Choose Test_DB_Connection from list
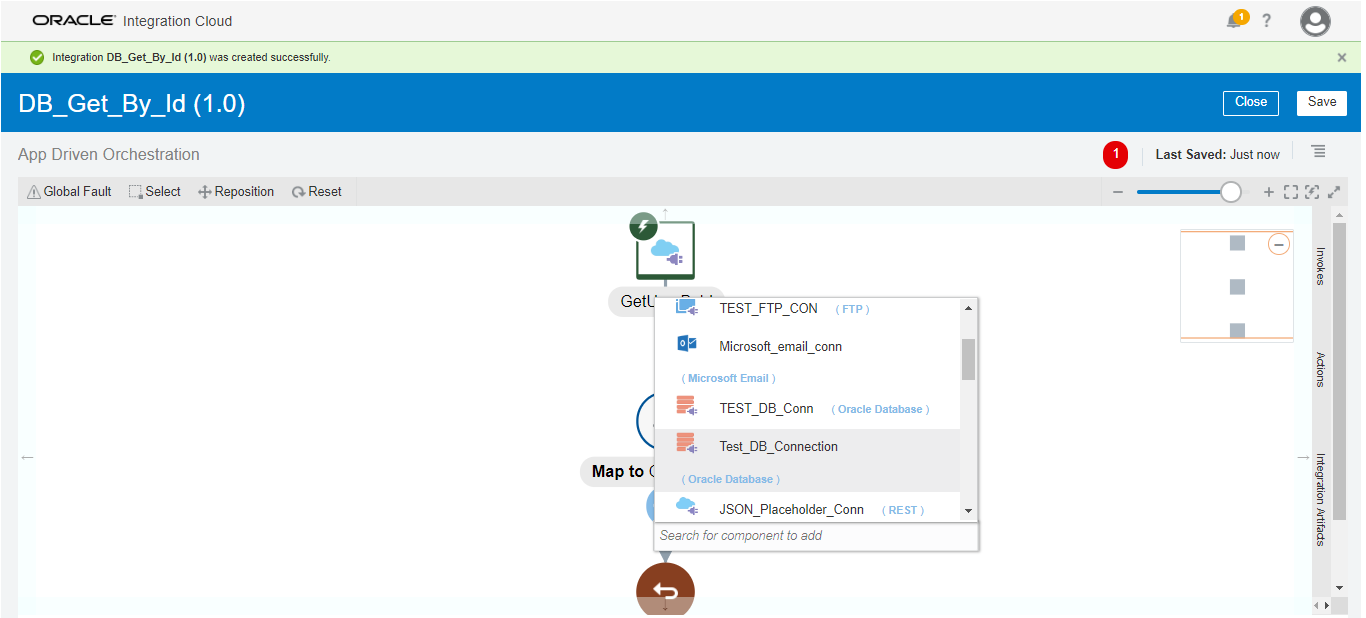1366x618 pixels. [807, 460]
